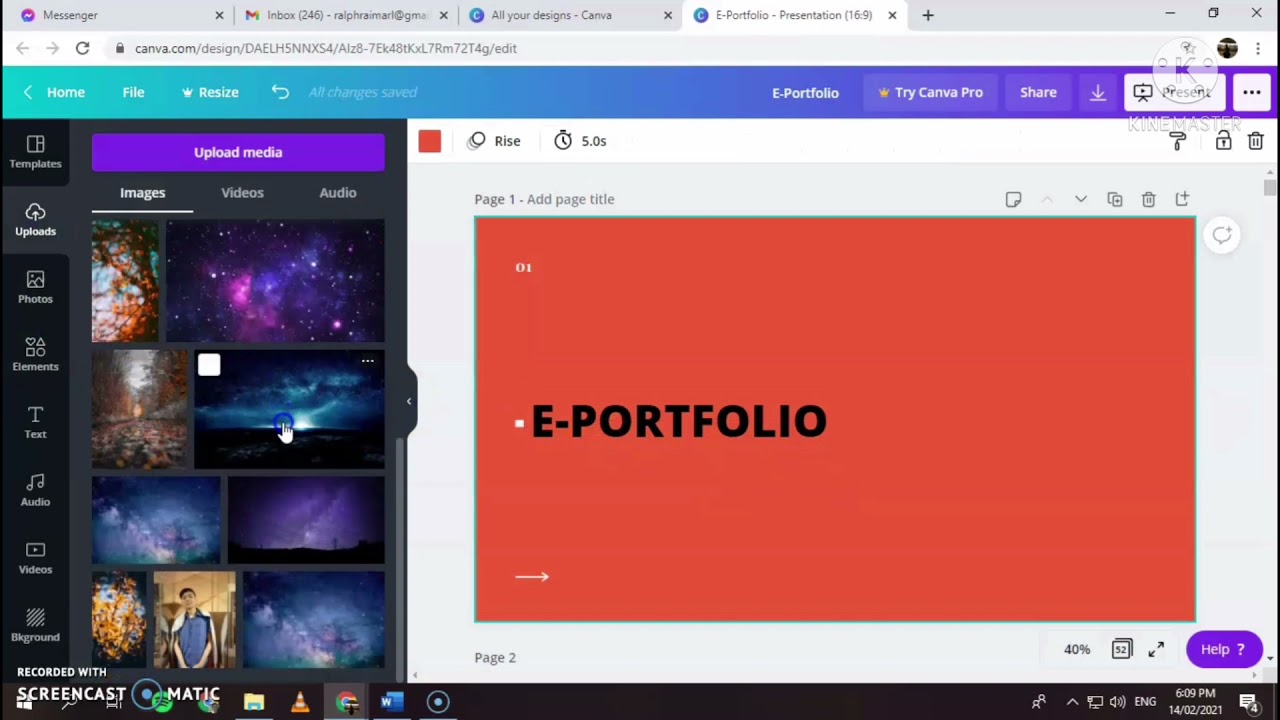
Task: Open the Audio sidebar panel
Action: [x=35, y=490]
